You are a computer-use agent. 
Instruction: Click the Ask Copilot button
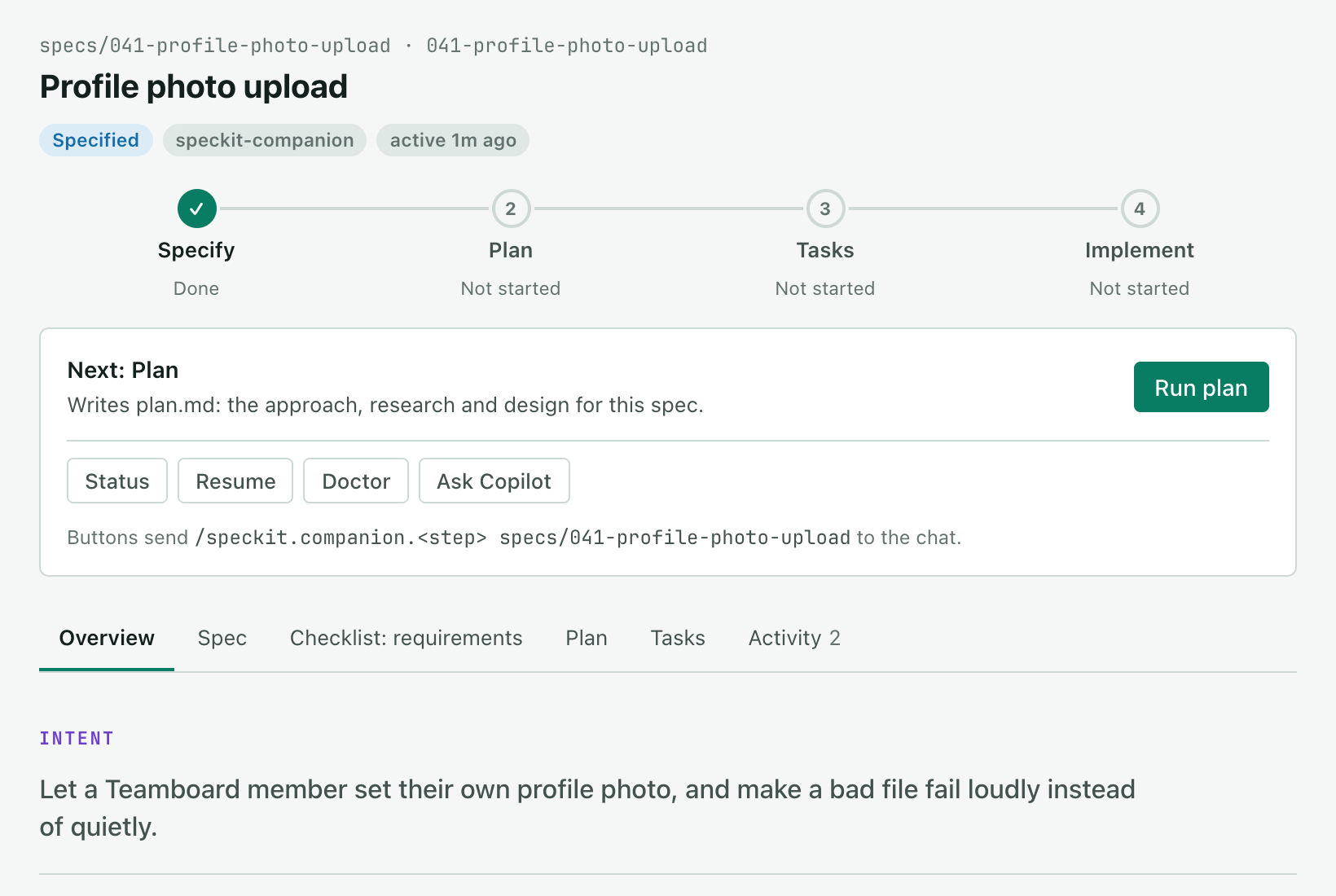tap(494, 481)
